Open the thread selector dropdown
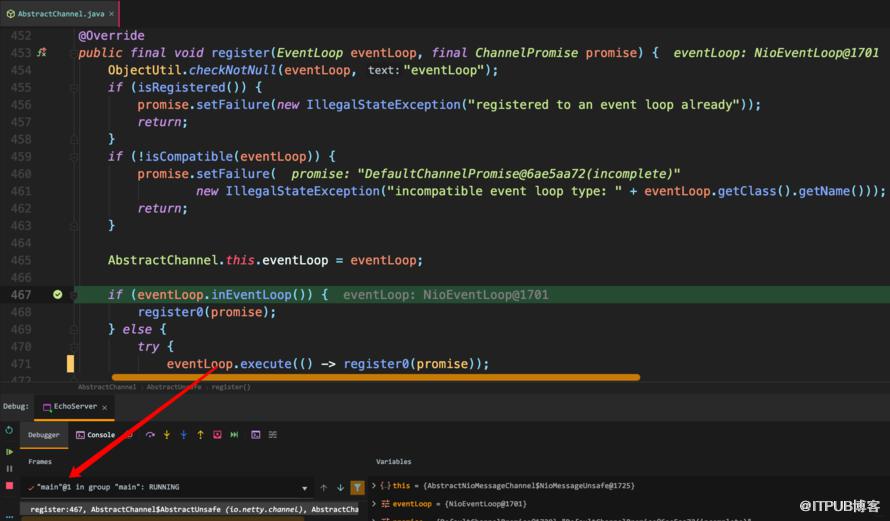890x521 pixels. 305,488
